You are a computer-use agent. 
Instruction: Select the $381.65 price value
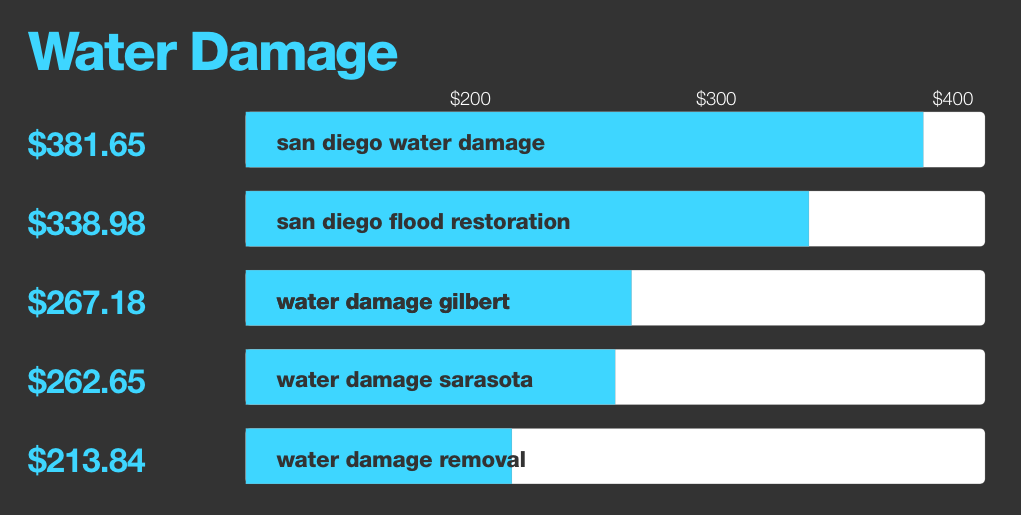coord(87,144)
